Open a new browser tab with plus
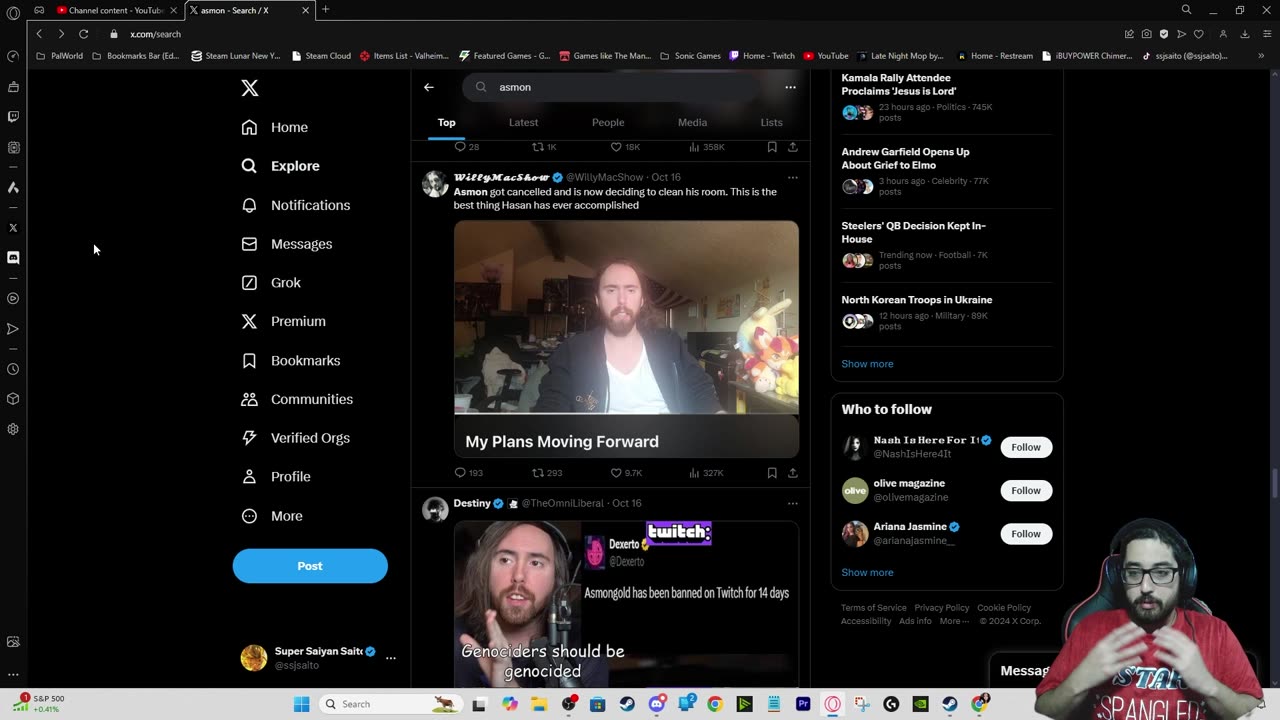Image resolution: width=1280 pixels, height=720 pixels. [x=325, y=10]
